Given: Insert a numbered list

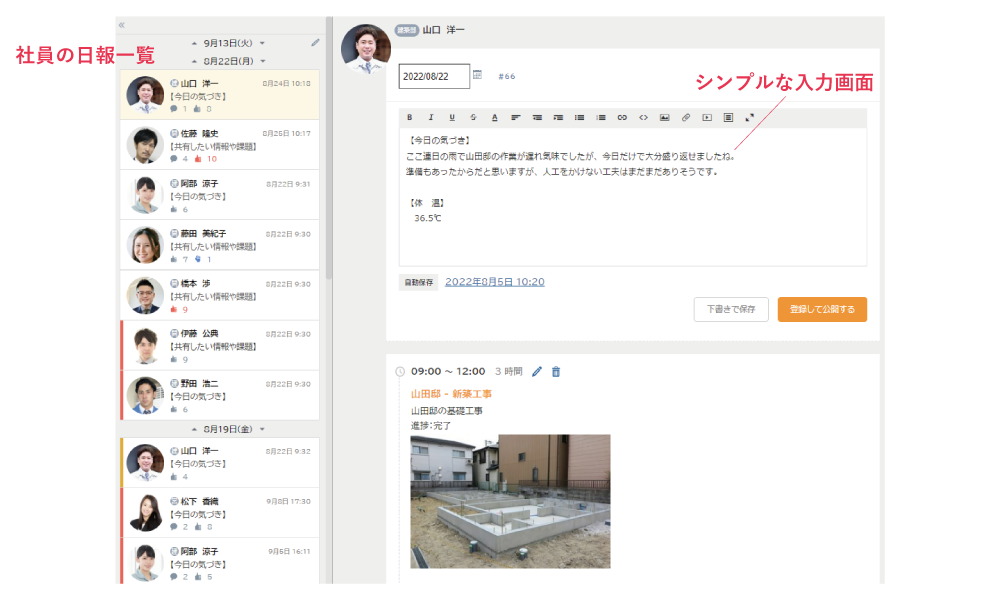Looking at the screenshot, I should coord(601,117).
